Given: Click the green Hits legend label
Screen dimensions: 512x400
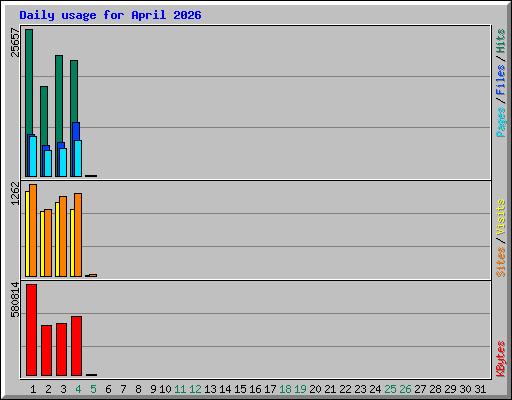Looking at the screenshot, I should (x=500, y=41).
